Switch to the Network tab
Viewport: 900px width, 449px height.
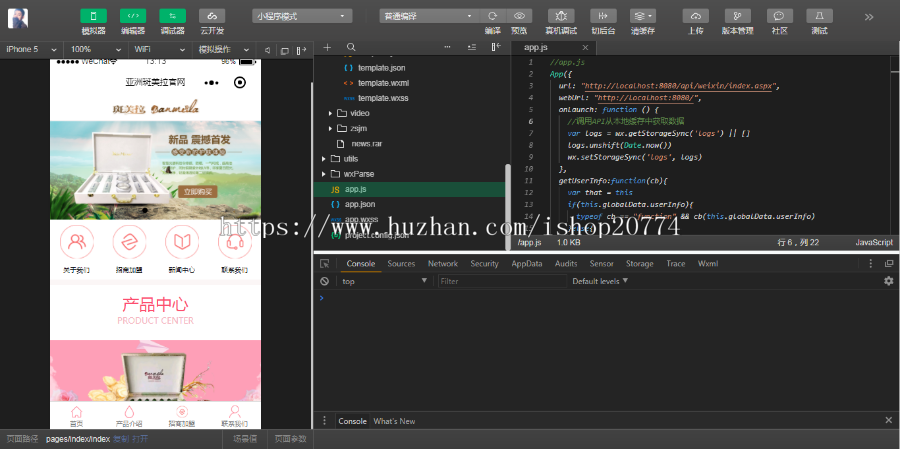[442, 264]
